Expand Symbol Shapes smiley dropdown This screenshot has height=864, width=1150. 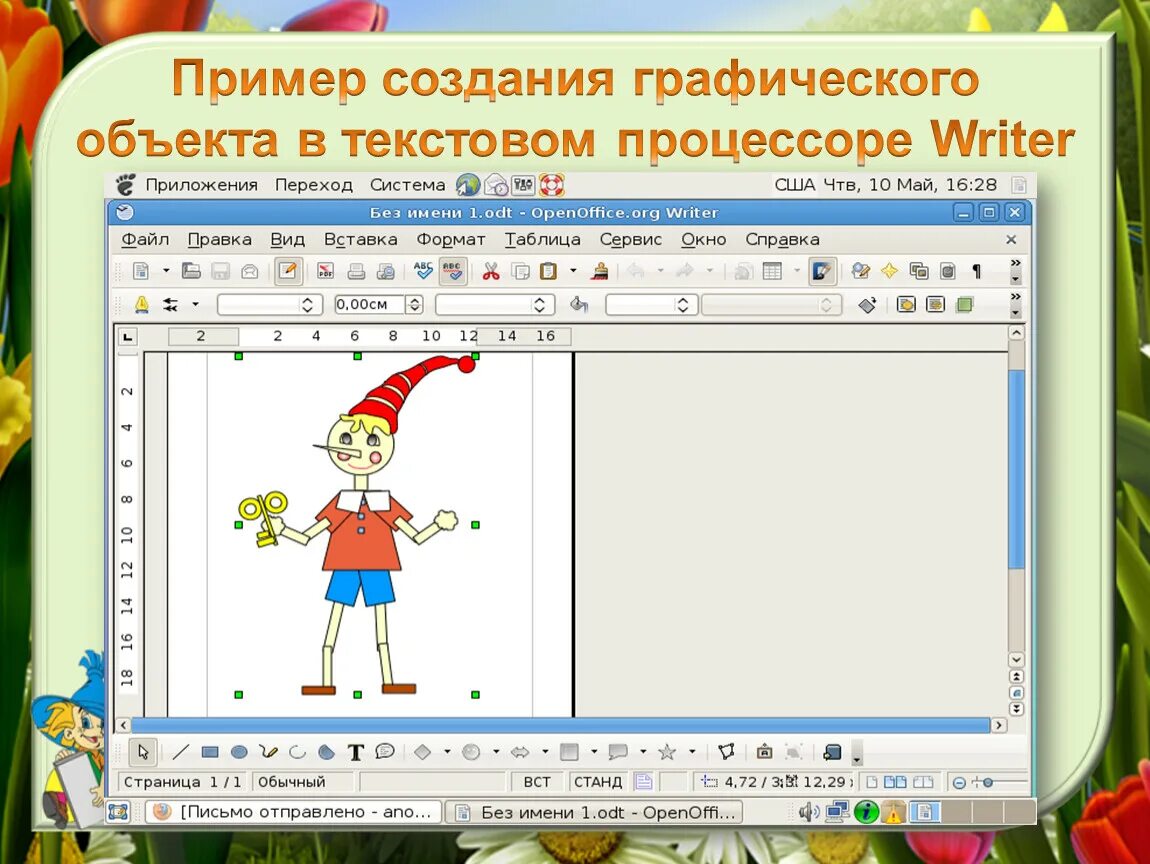(497, 752)
